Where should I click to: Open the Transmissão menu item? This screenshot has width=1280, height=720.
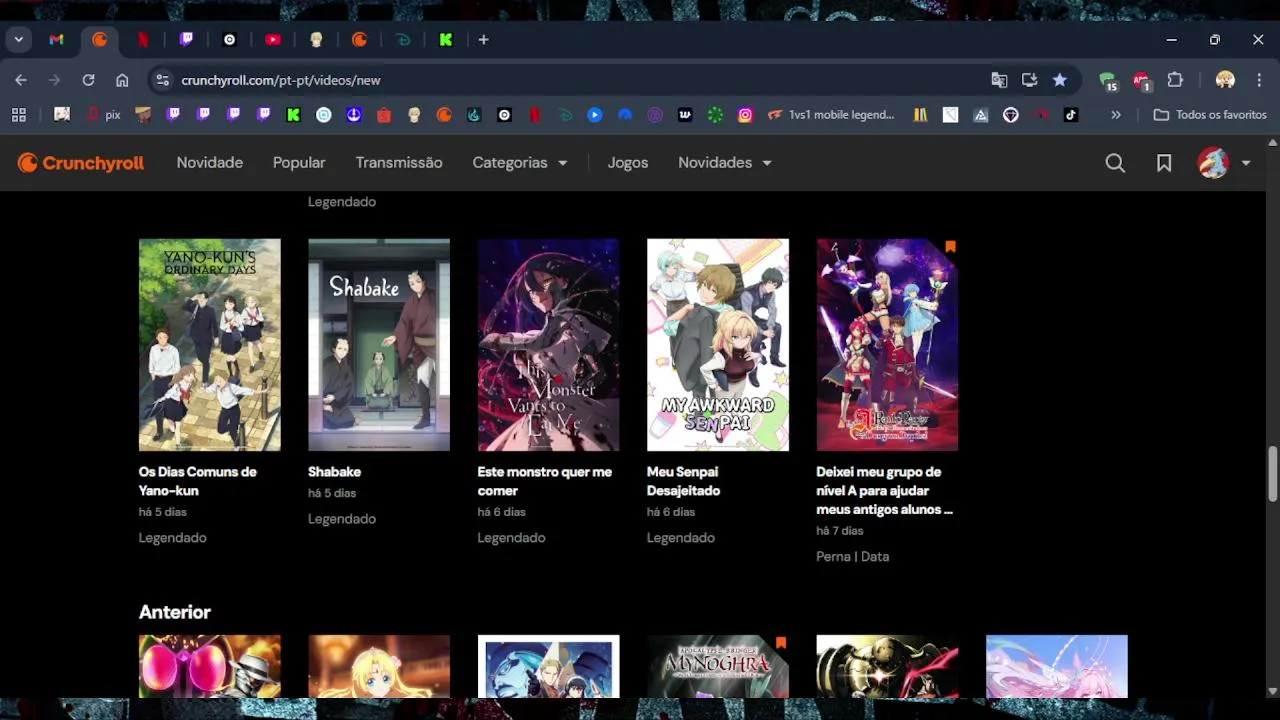[399, 163]
